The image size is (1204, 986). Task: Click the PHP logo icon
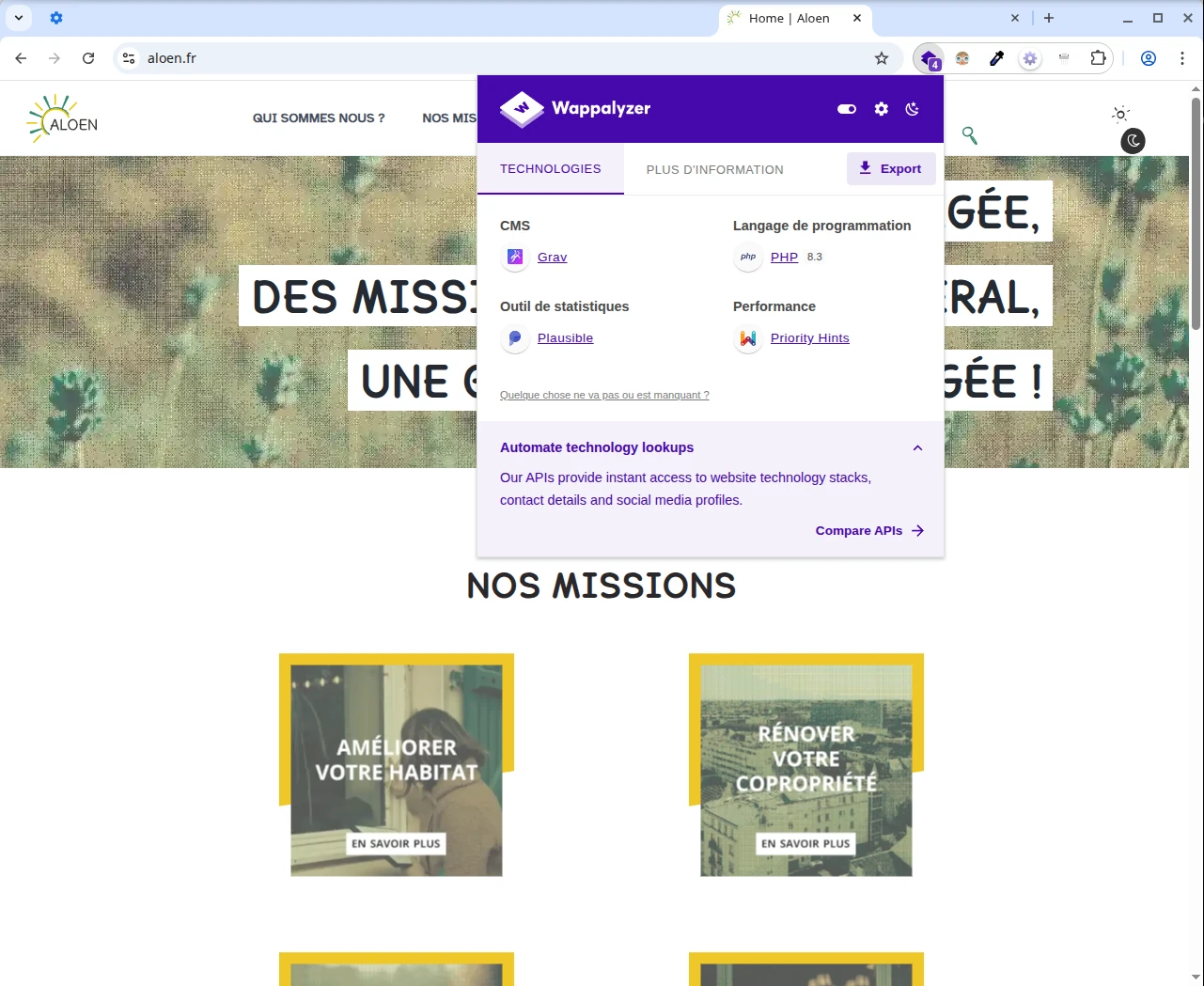[x=748, y=257]
